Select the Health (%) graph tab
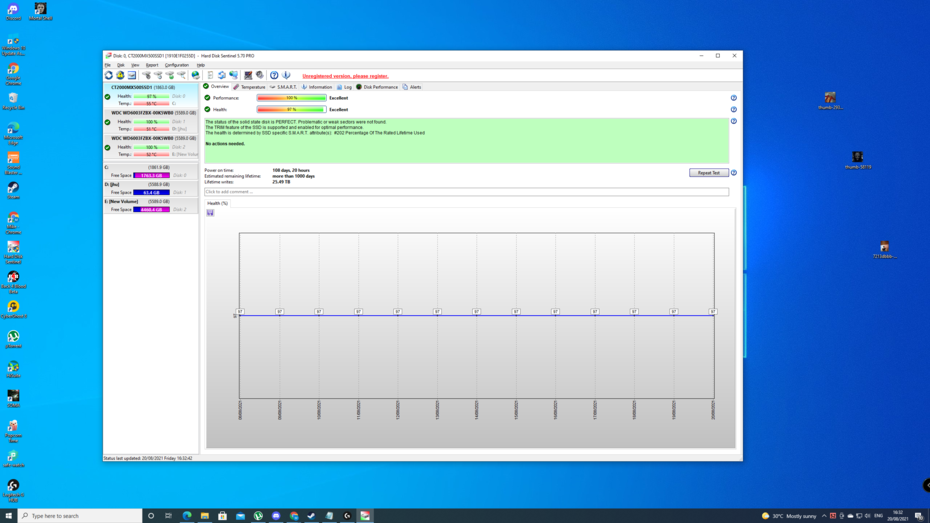This screenshot has width=930, height=523. (217, 203)
